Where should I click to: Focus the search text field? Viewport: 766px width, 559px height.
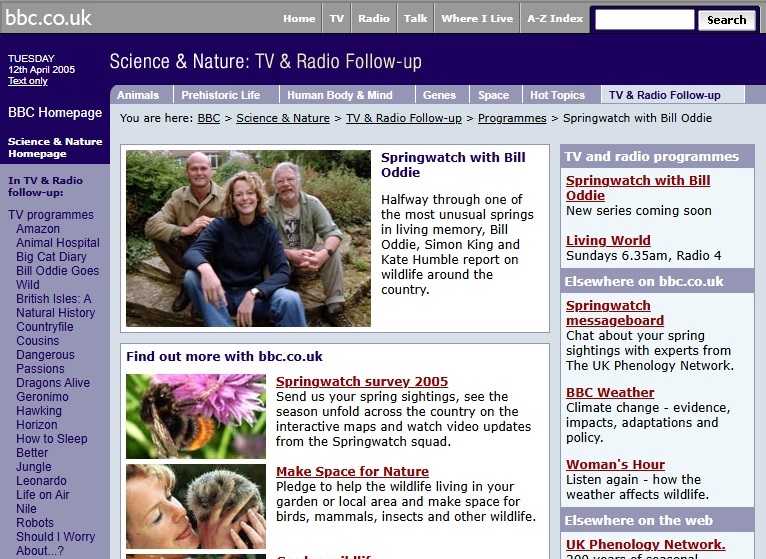[644, 20]
